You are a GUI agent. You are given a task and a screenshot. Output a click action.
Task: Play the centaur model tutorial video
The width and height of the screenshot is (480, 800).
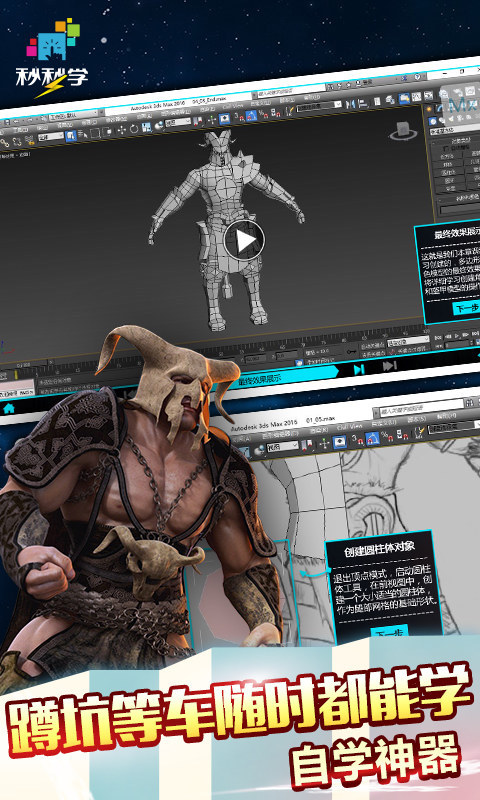point(244,240)
